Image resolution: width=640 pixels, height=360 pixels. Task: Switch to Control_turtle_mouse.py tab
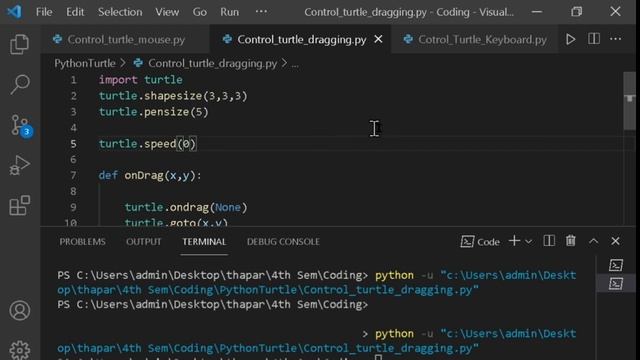[x=125, y=40]
